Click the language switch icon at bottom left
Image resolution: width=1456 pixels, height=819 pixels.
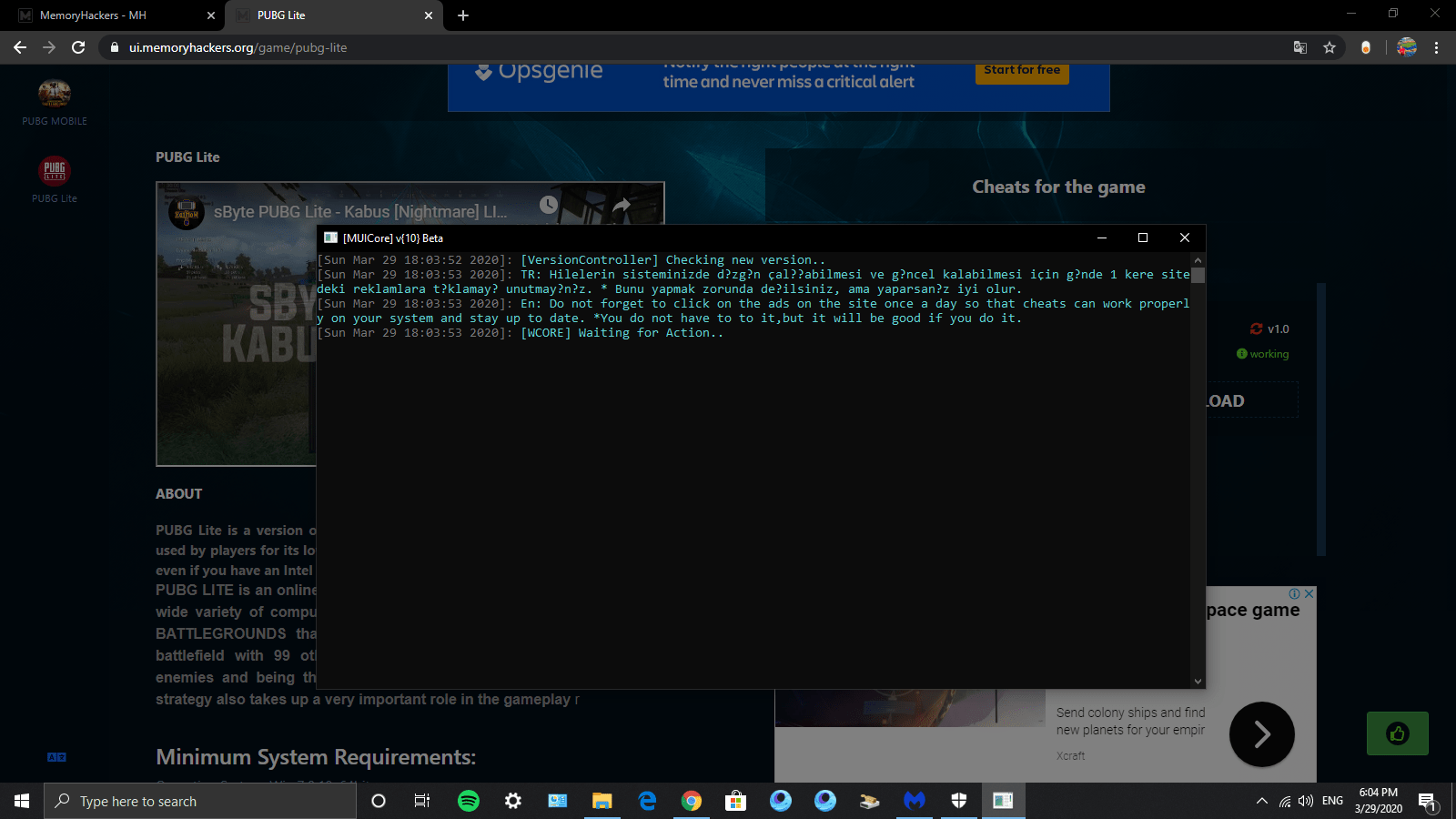[x=56, y=757]
